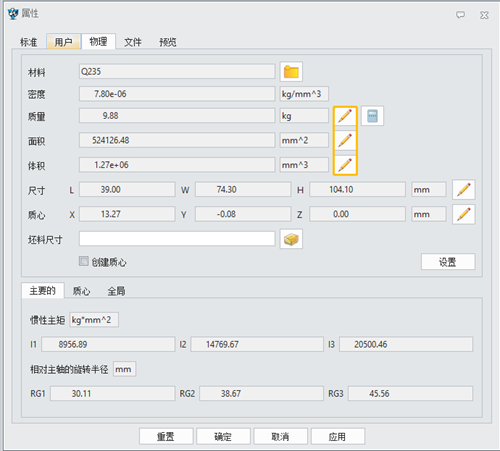This screenshot has height=451, width=500.
Task: Switch to the 用户 tab
Action: pyautogui.click(x=63, y=42)
